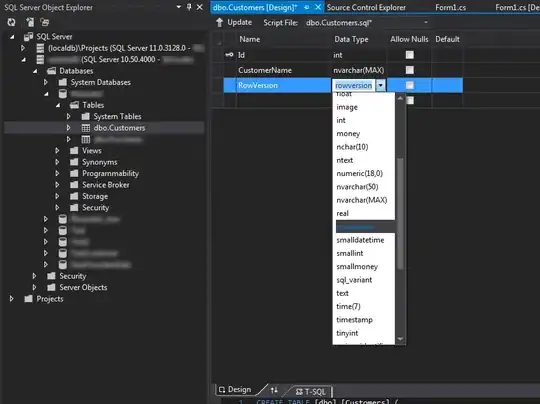Toggle Allow Nulls for Id column
Image resolution: width=540 pixels, height=404 pixels.
click(x=409, y=55)
